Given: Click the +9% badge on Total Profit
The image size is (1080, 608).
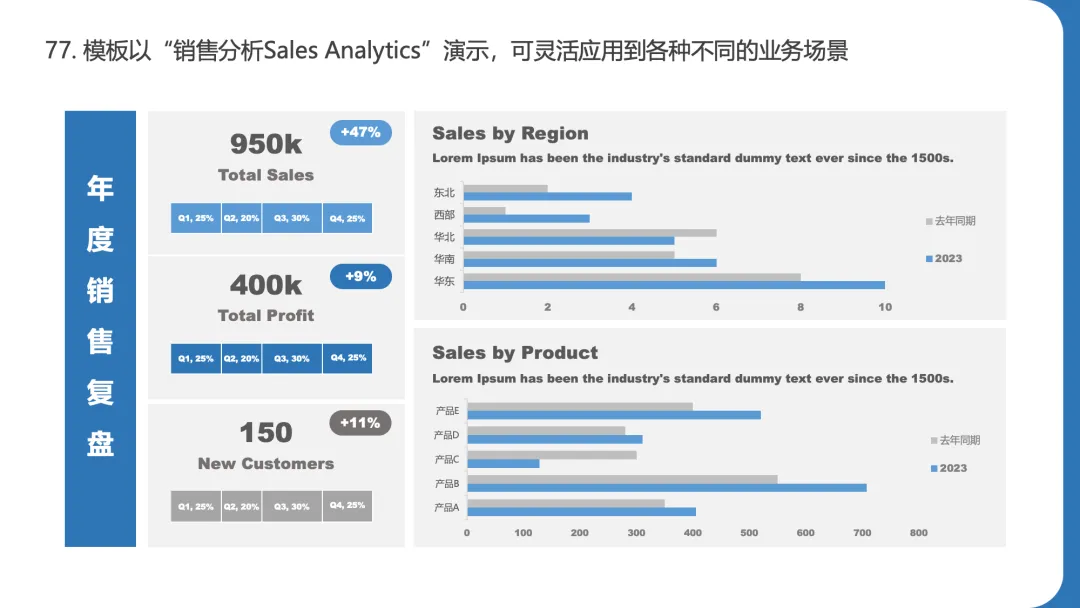Looking at the screenshot, I should click(x=360, y=276).
